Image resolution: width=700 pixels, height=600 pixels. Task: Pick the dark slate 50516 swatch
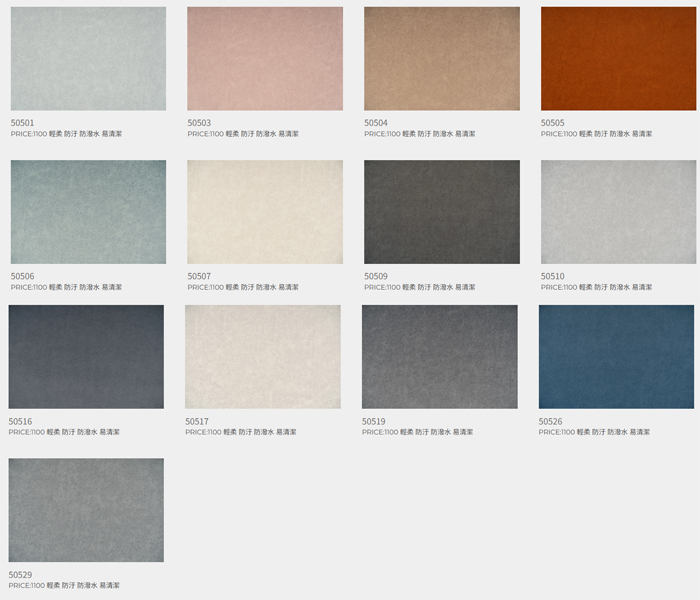pos(86,357)
